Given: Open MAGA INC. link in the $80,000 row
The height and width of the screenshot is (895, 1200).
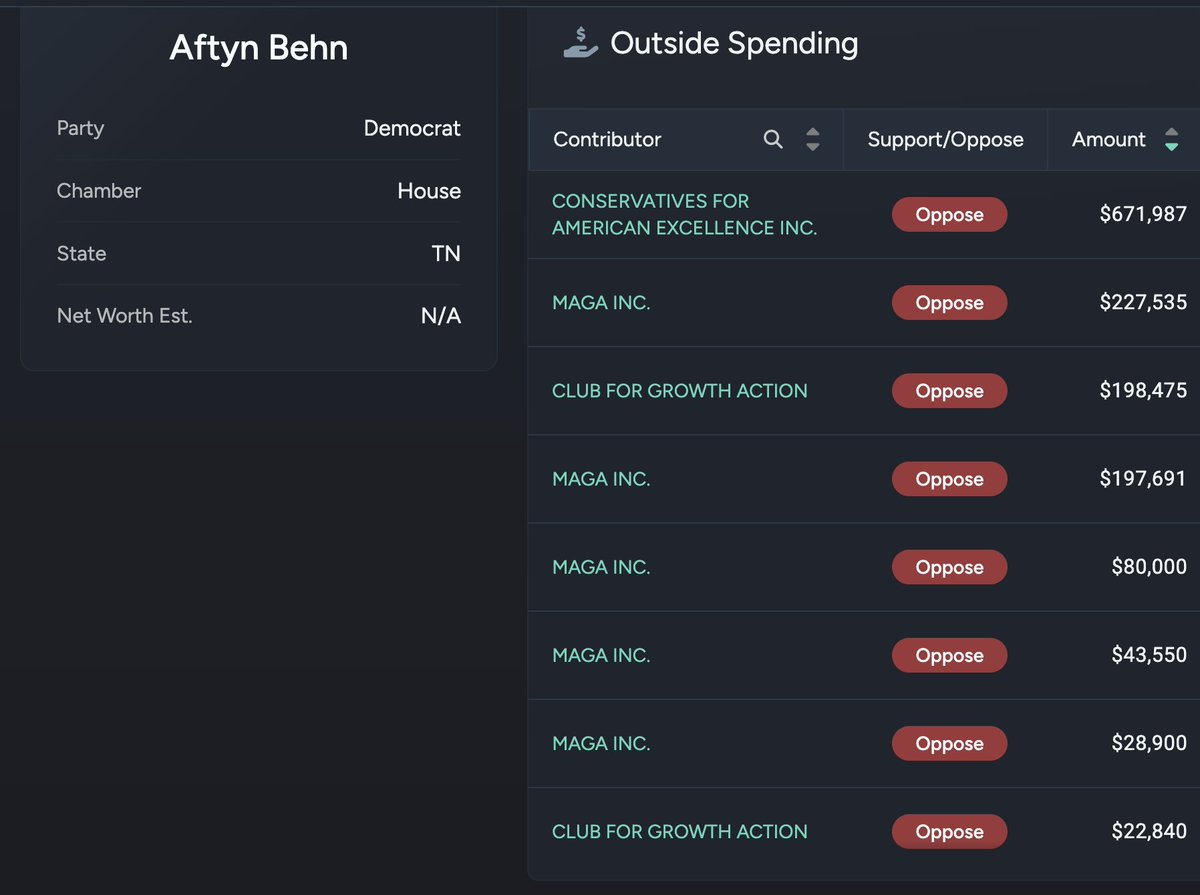Looking at the screenshot, I should pos(601,567).
